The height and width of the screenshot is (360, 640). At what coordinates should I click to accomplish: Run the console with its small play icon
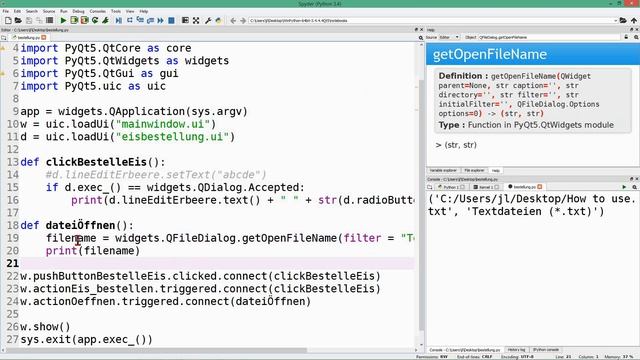(624, 187)
